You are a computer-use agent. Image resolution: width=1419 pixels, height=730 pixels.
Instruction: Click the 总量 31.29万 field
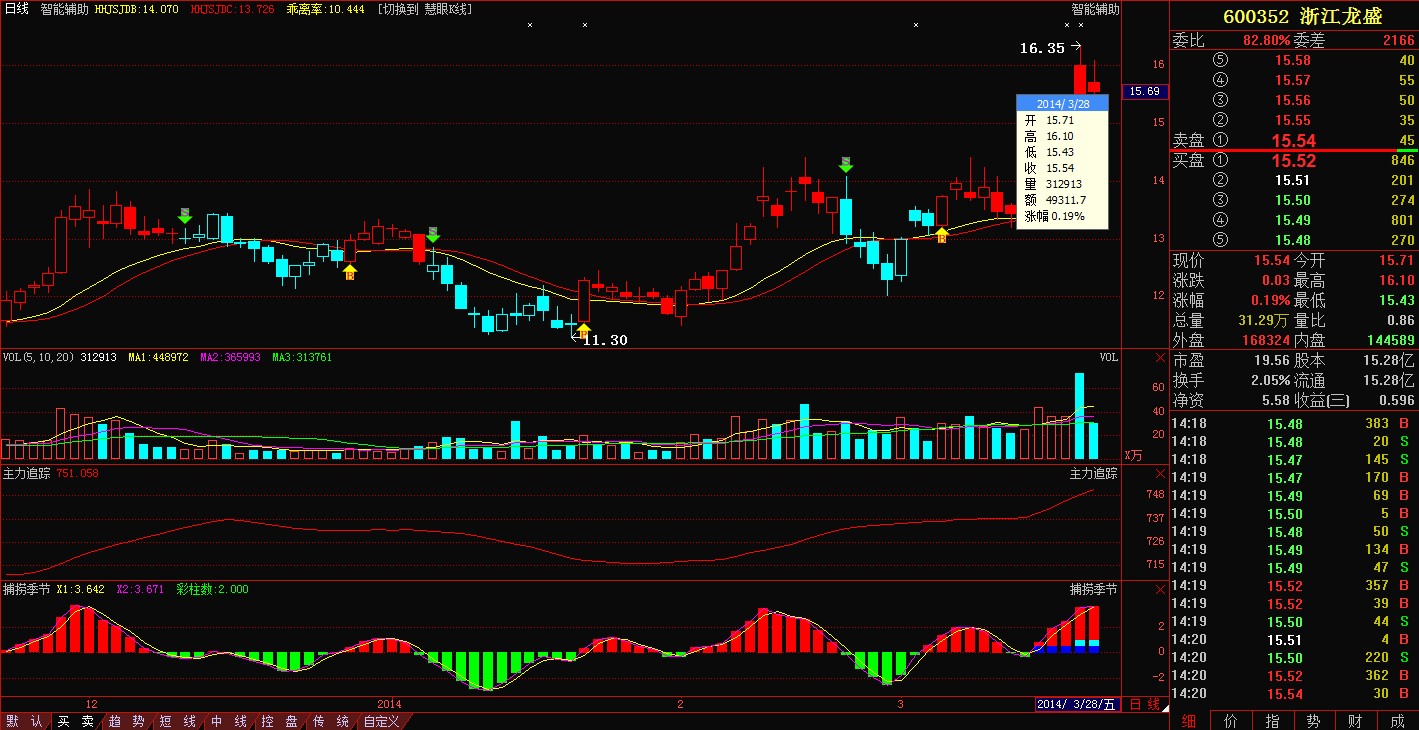click(x=1232, y=320)
